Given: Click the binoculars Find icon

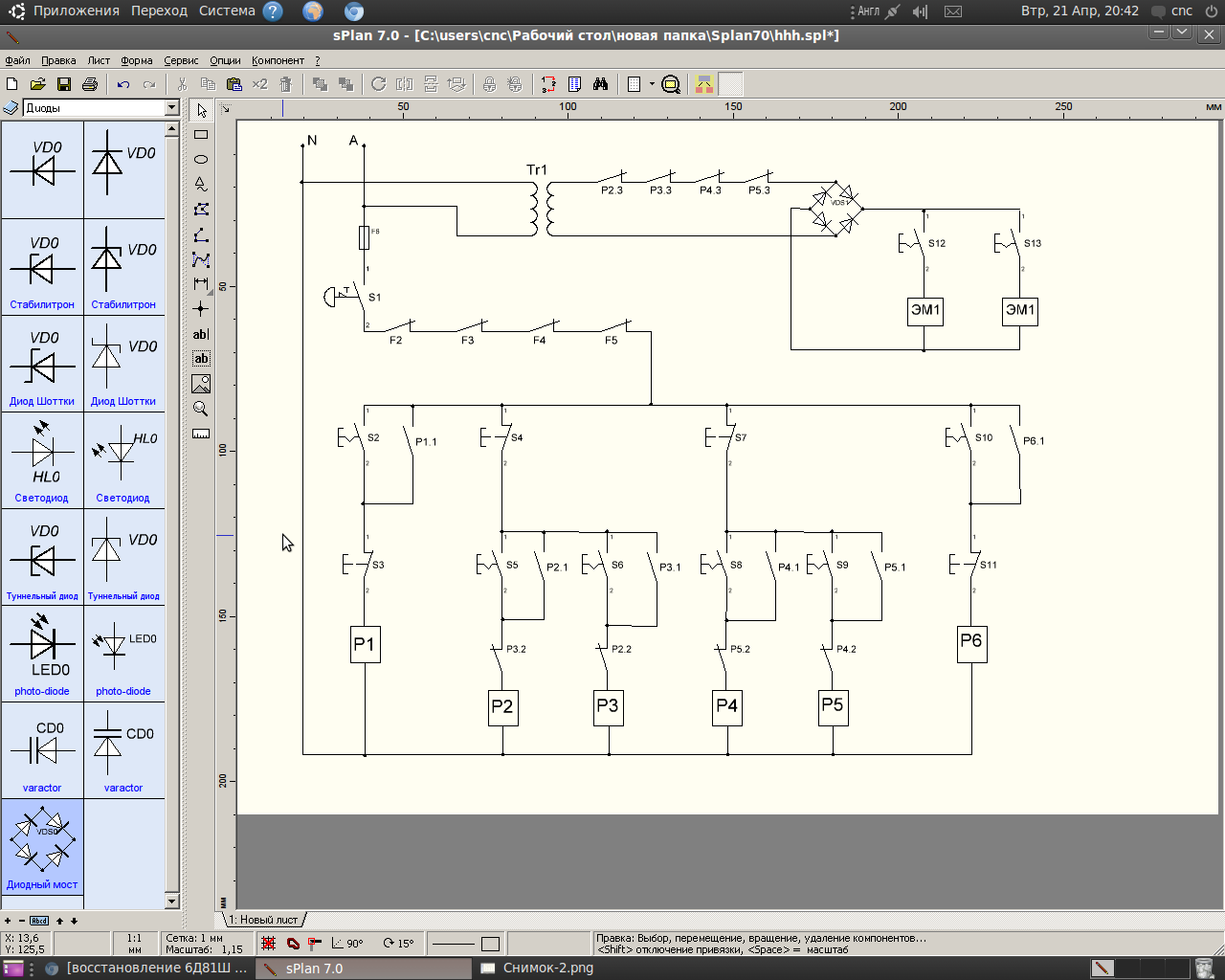Looking at the screenshot, I should (600, 84).
